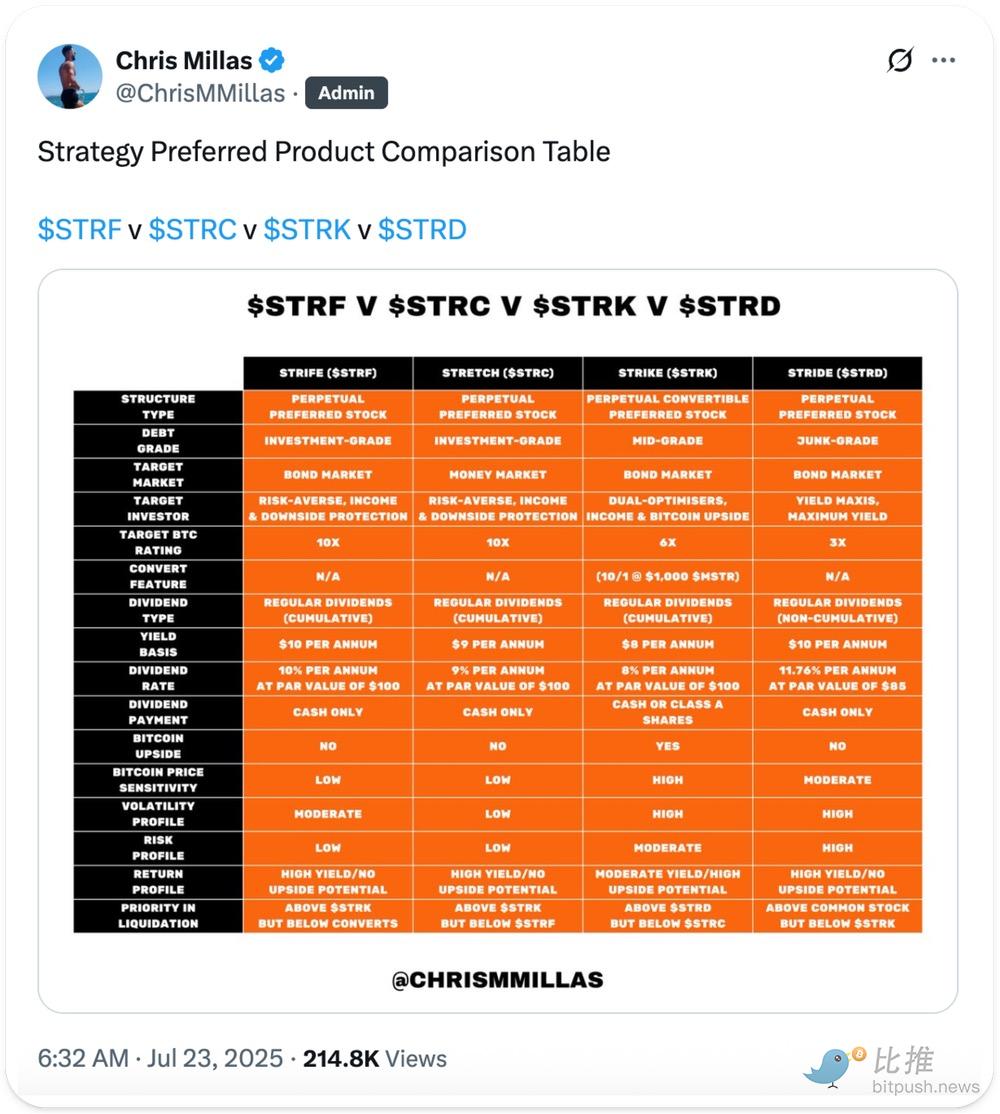Click the @CHRISMMILLAS credit below table
The height and width of the screenshot is (1114, 1000).
point(497,979)
